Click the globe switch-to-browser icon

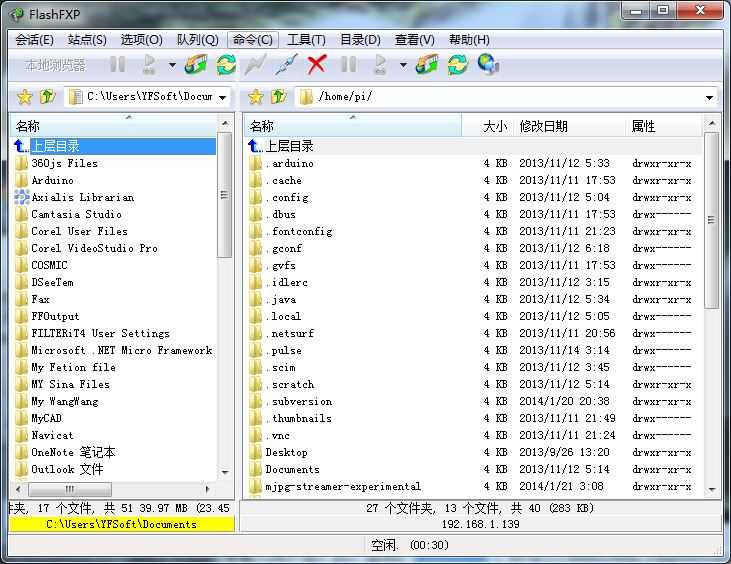point(488,64)
